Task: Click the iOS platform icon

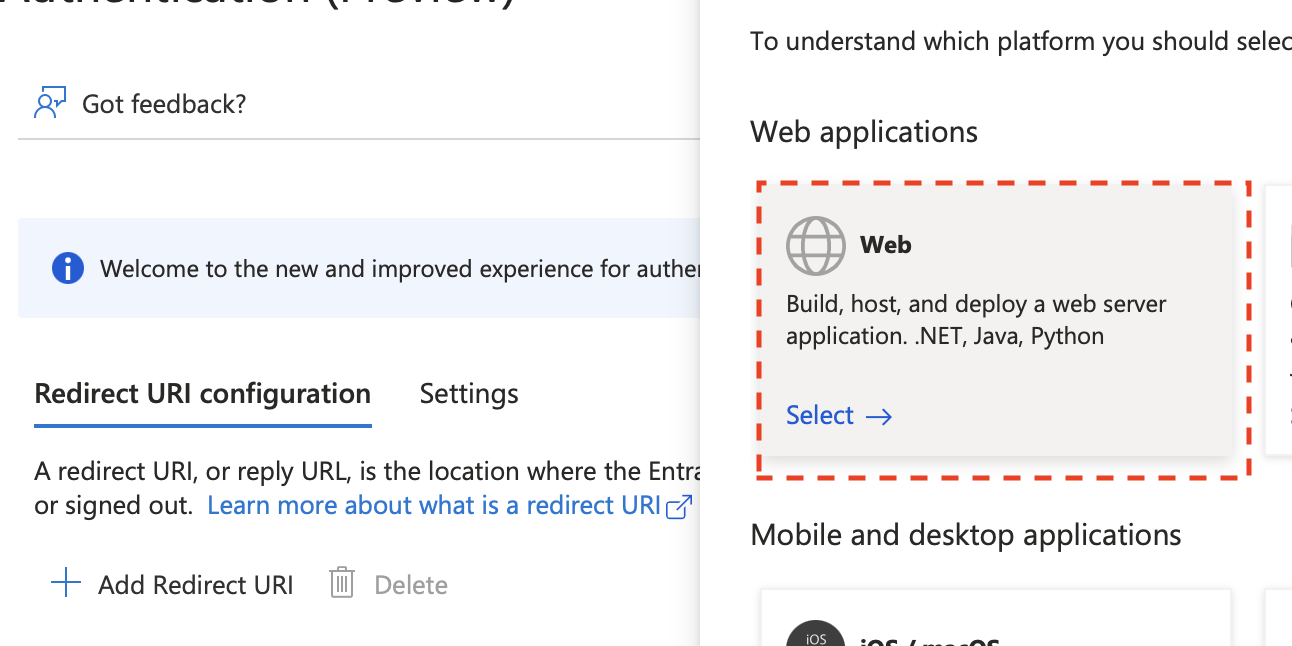Action: coord(816,636)
